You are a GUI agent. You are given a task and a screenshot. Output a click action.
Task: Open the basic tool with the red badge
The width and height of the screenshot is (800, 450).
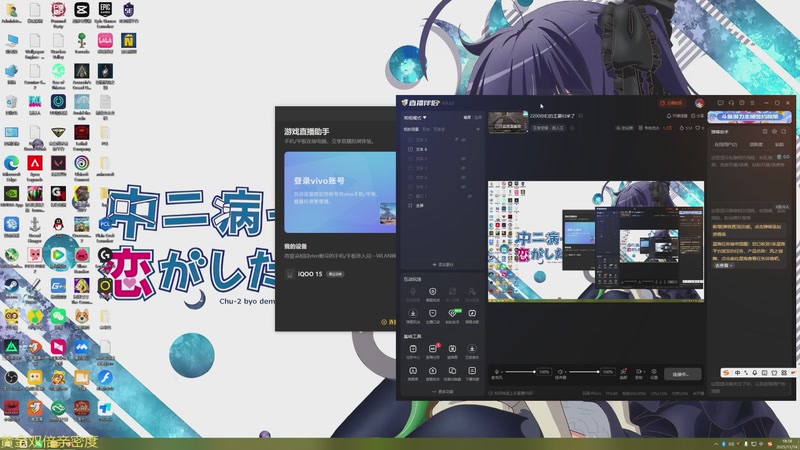(433, 352)
